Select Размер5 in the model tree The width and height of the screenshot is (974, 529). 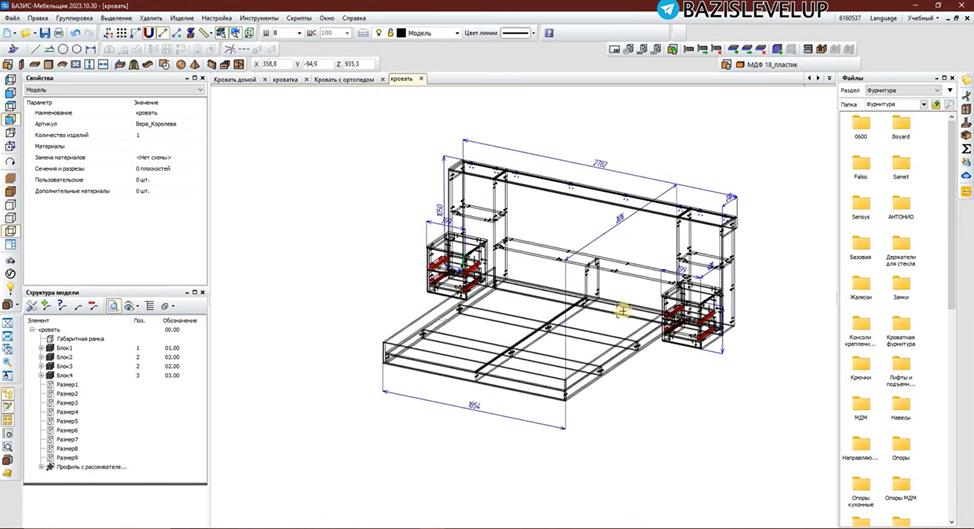click(67, 421)
